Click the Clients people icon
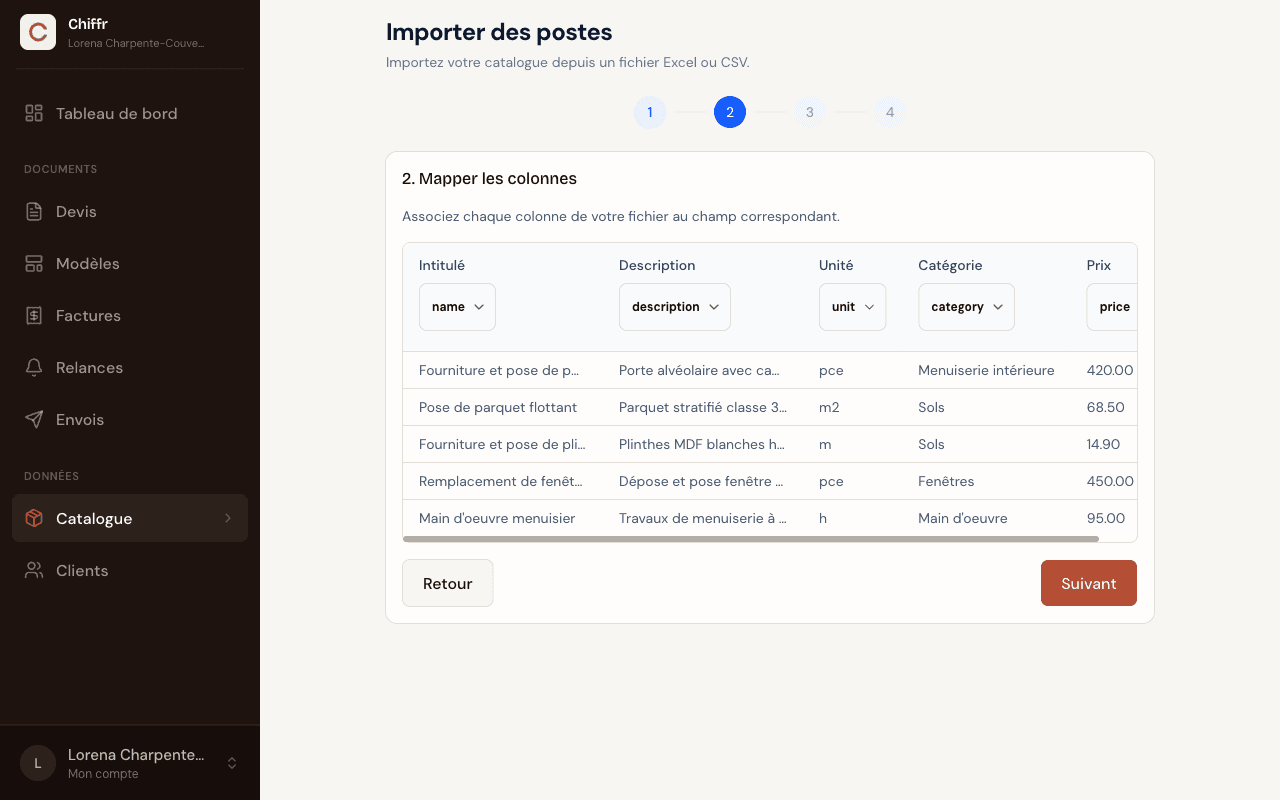This screenshot has height=800, width=1280. (34, 570)
